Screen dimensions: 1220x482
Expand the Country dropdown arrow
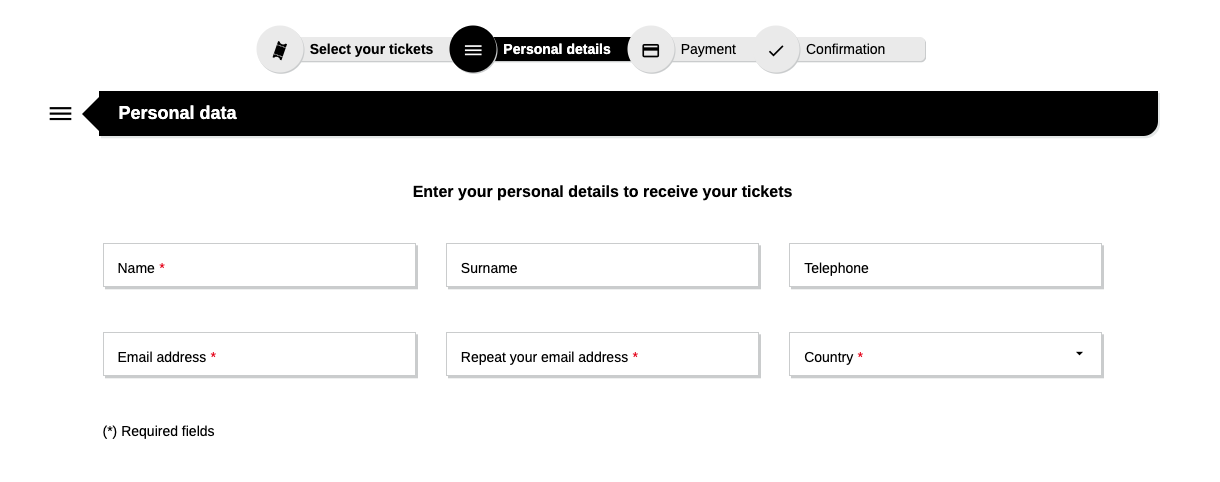(x=1079, y=354)
